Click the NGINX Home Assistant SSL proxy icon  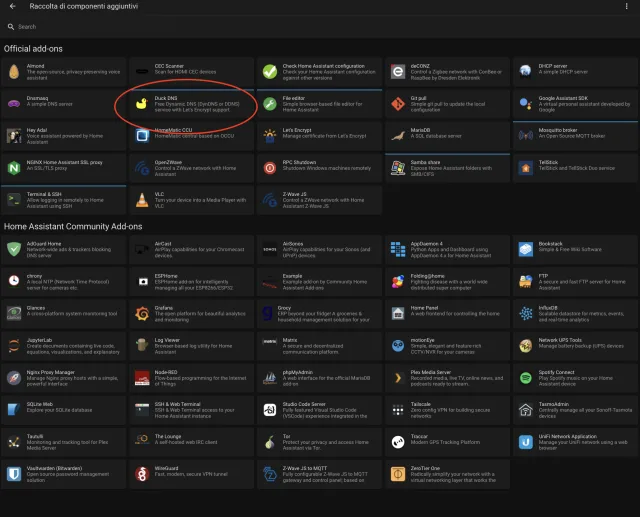click(13, 166)
